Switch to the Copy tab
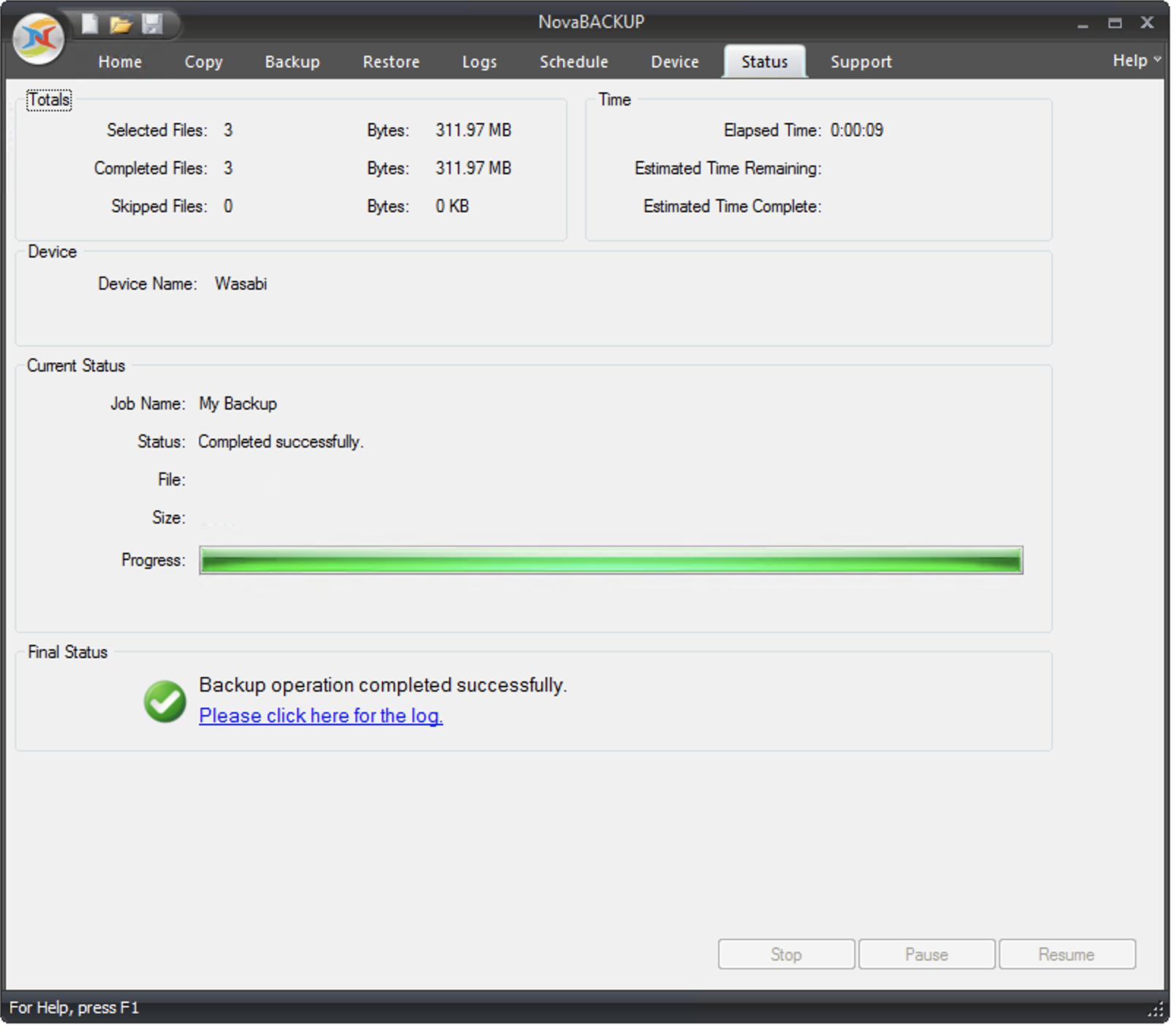This screenshot has height=1031, width=1176. 204,62
